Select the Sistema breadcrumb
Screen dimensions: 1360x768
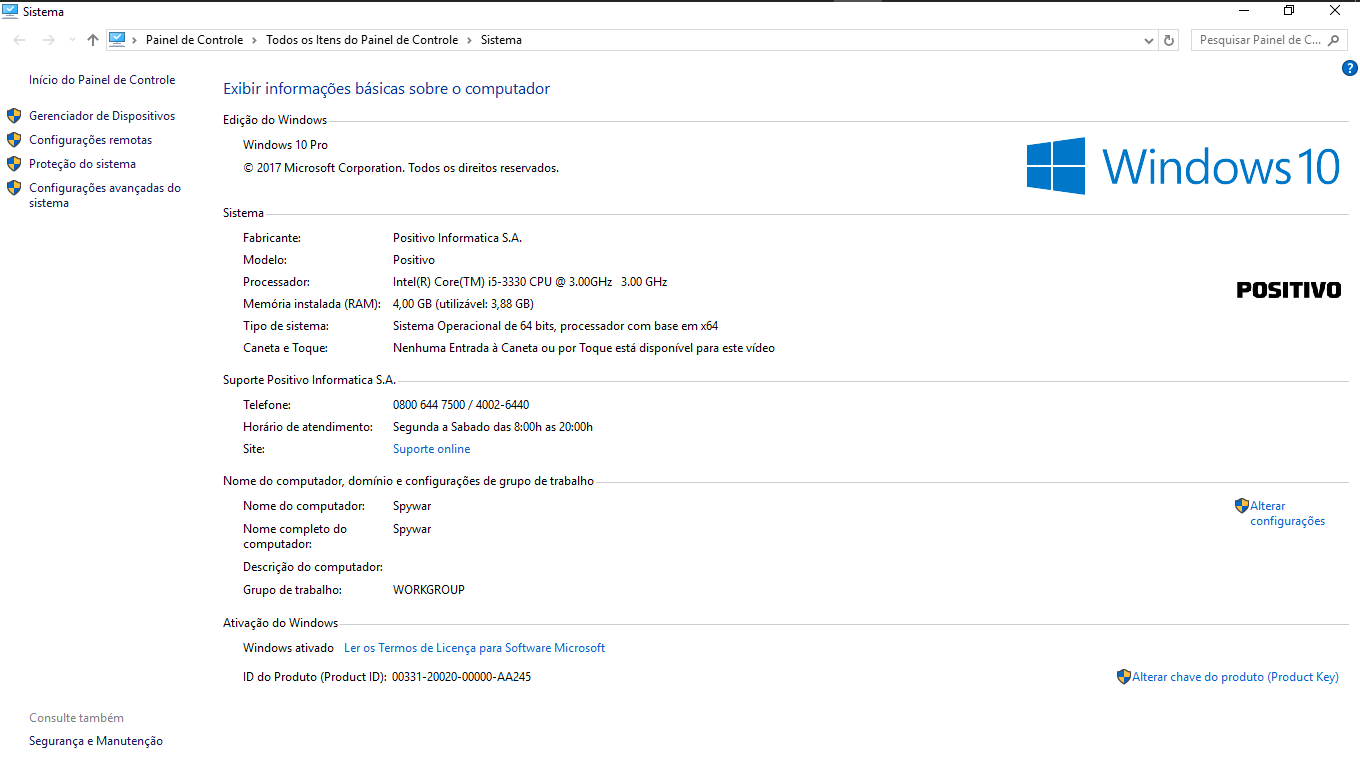501,40
